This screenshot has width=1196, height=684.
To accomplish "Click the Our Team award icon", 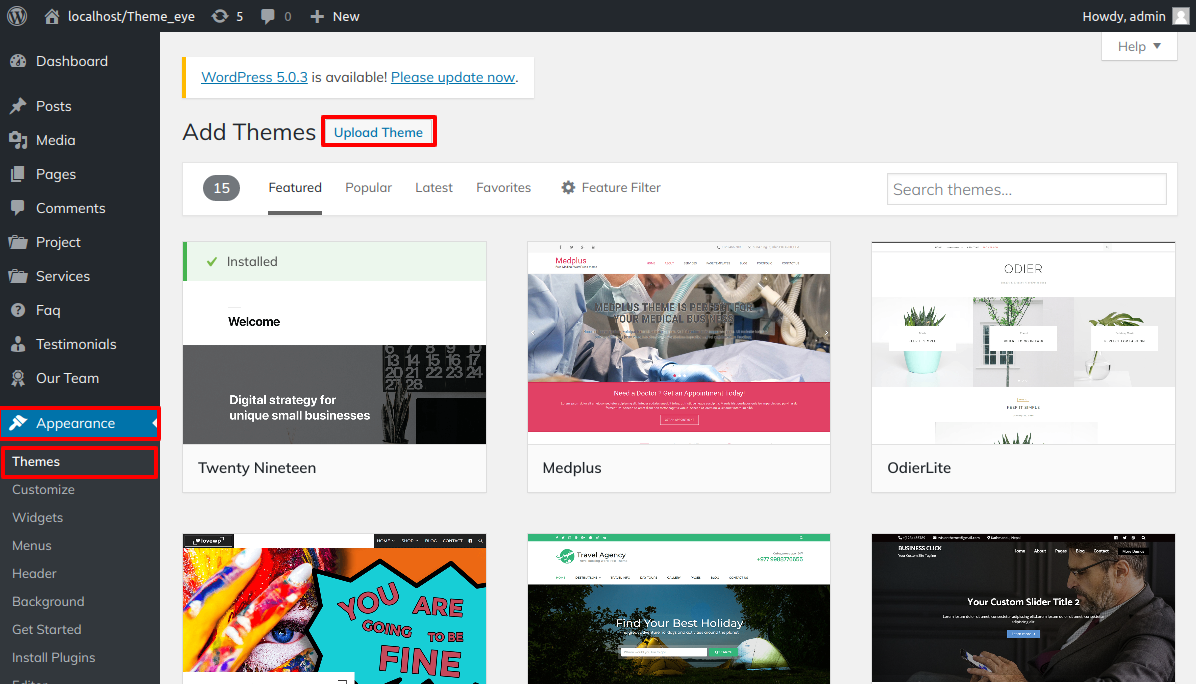I will point(18,377).
